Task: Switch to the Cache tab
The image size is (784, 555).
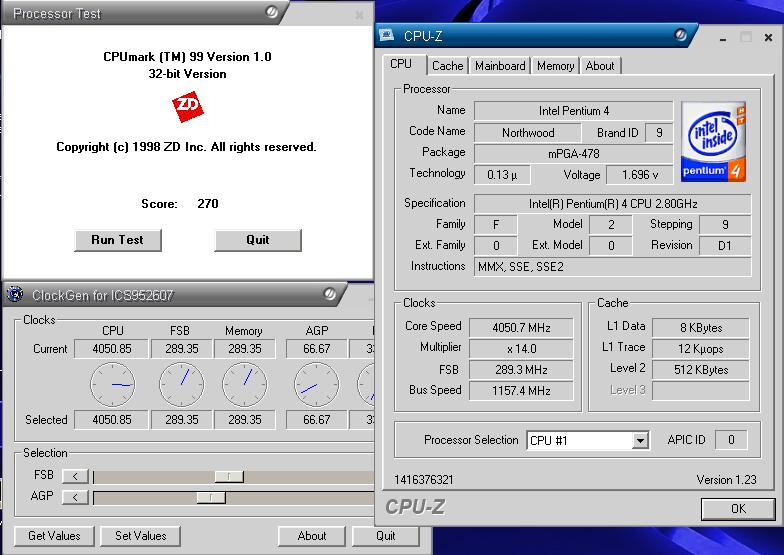Action: pos(448,66)
